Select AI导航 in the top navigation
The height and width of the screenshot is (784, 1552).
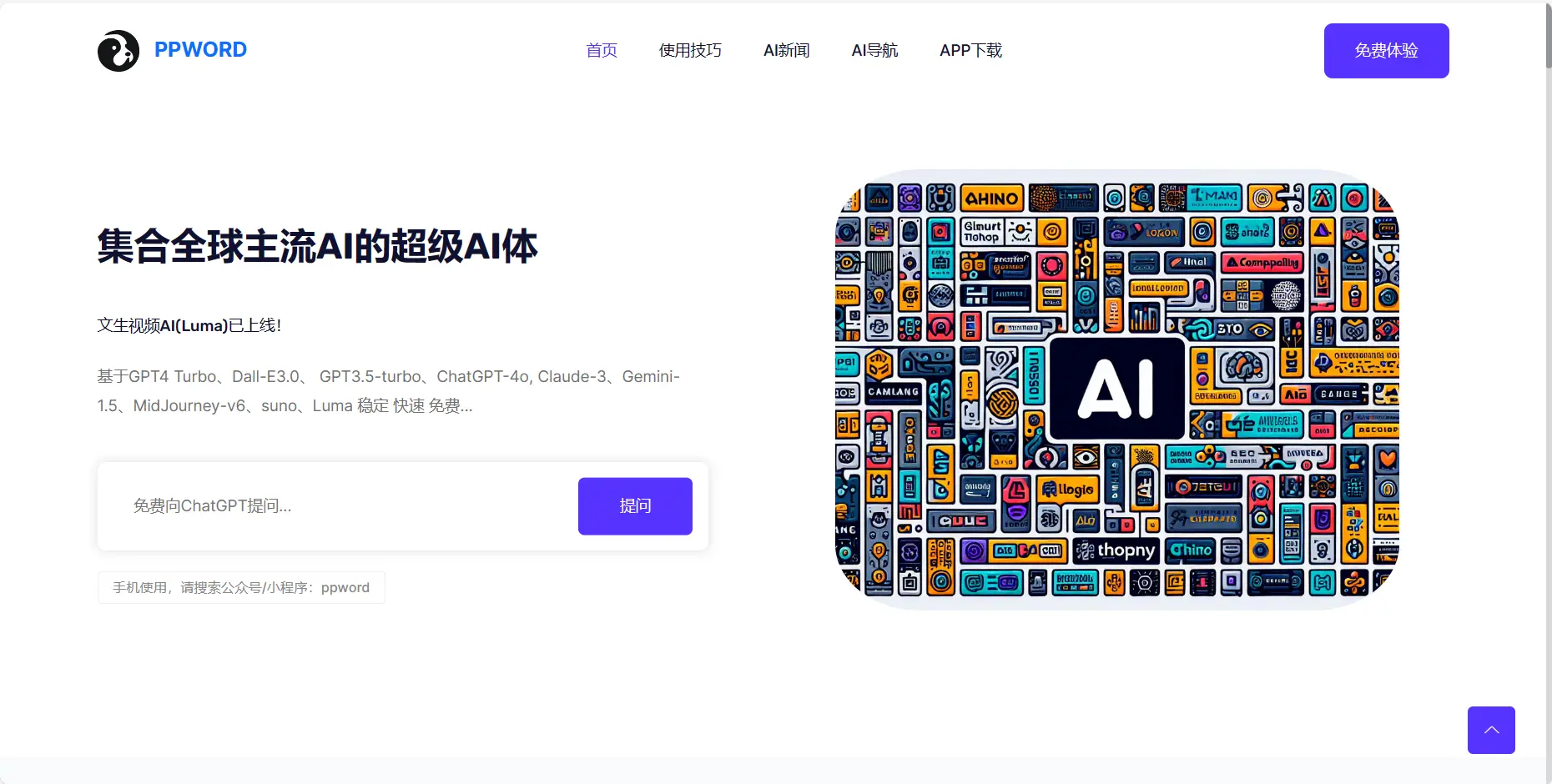tap(874, 51)
